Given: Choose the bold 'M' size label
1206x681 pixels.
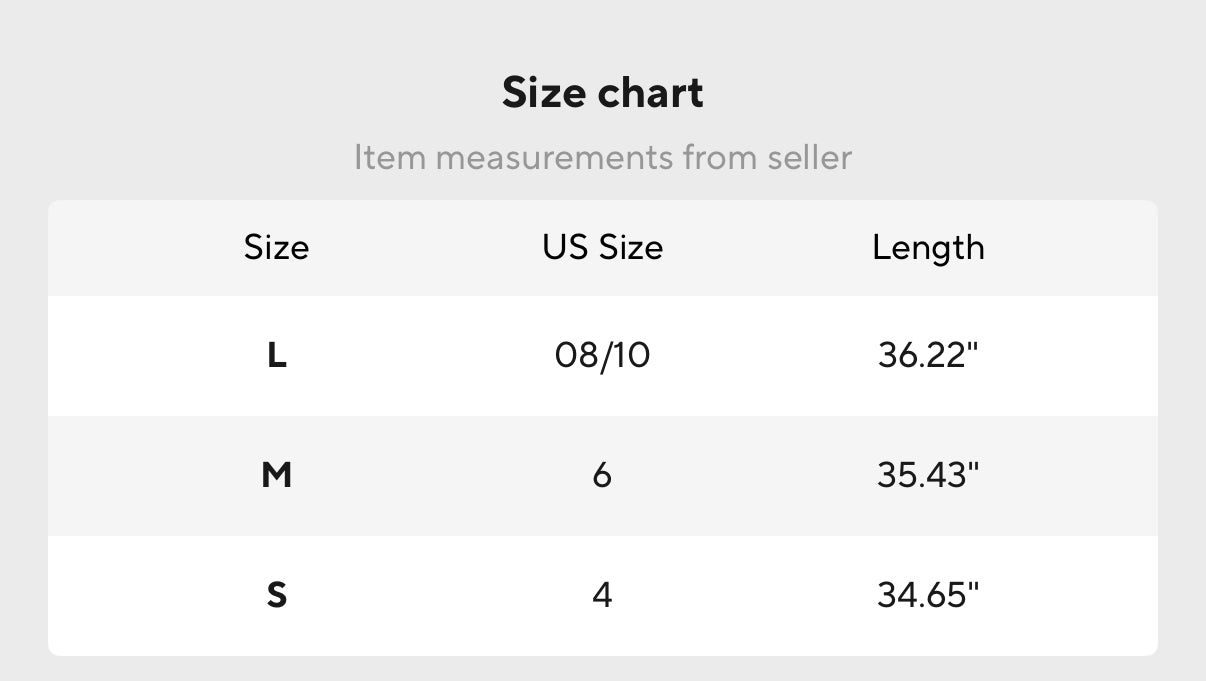Looking at the screenshot, I should point(276,475).
